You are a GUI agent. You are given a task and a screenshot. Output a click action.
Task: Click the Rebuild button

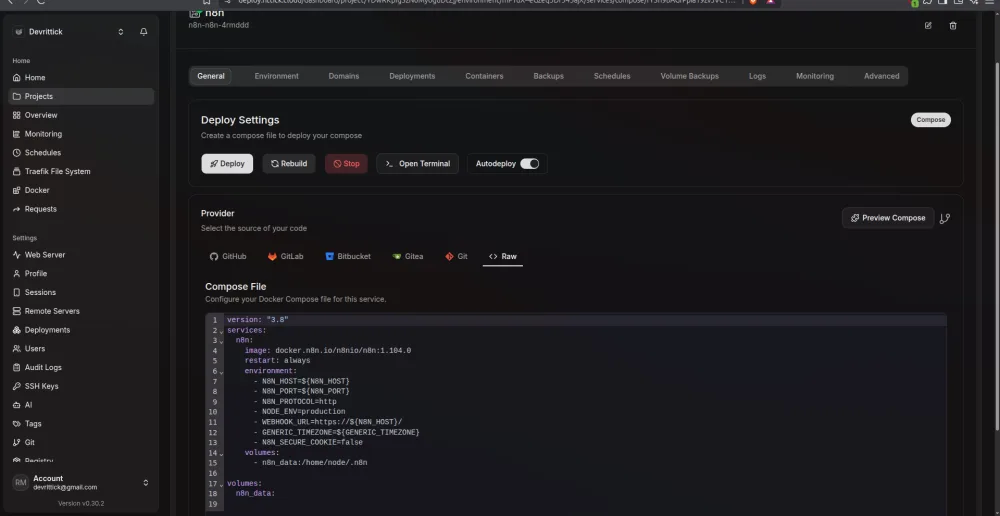pos(289,164)
